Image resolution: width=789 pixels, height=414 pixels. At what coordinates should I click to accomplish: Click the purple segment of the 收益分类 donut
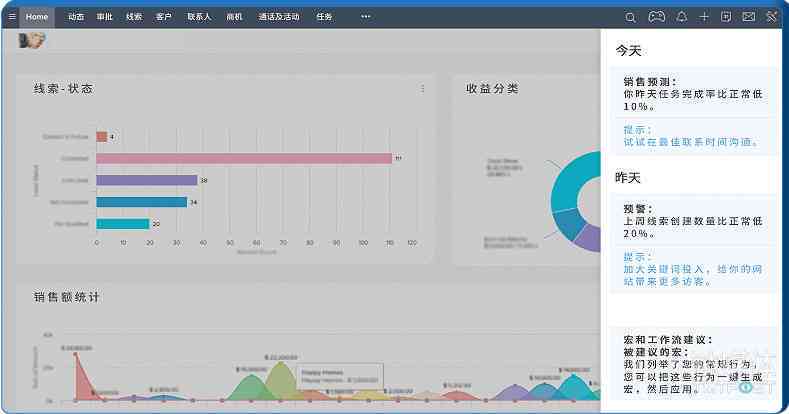(589, 238)
